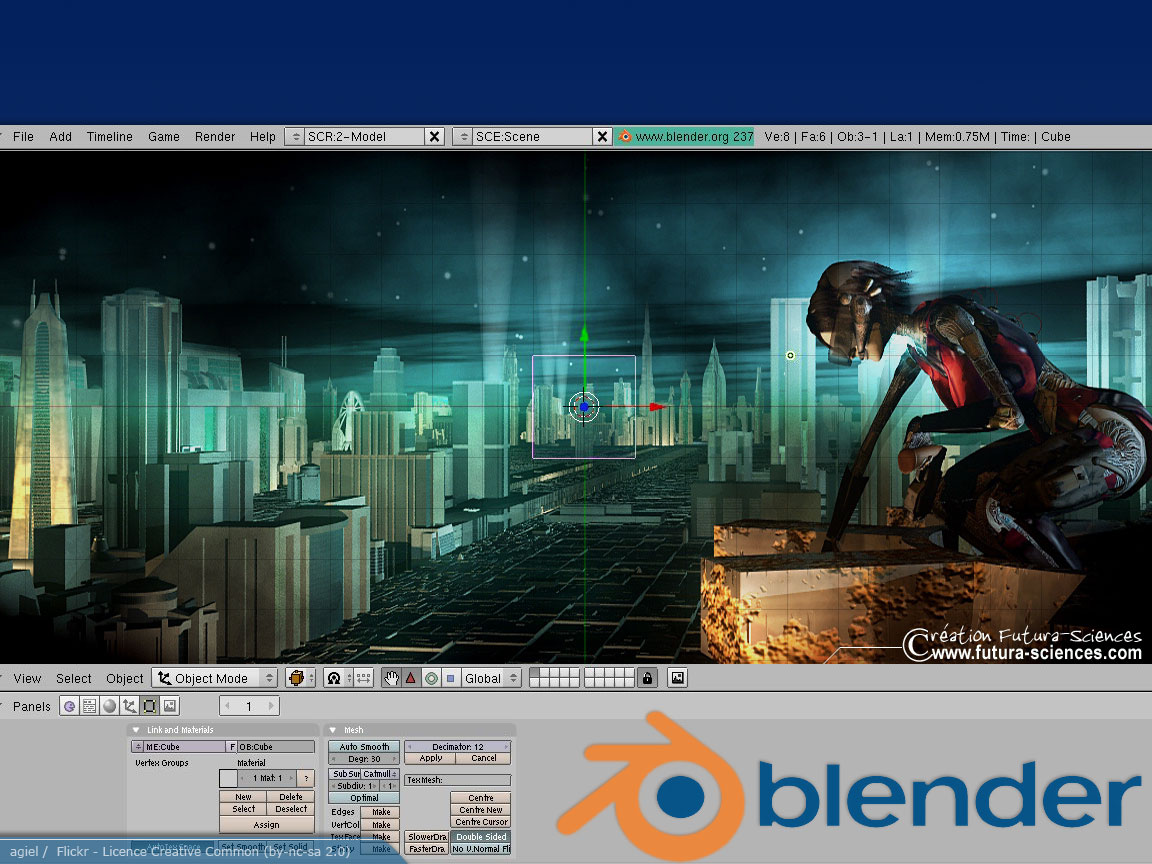The width and height of the screenshot is (1152, 864).
Task: Click the material color swatch beside Mat: 1
Action: (x=228, y=778)
